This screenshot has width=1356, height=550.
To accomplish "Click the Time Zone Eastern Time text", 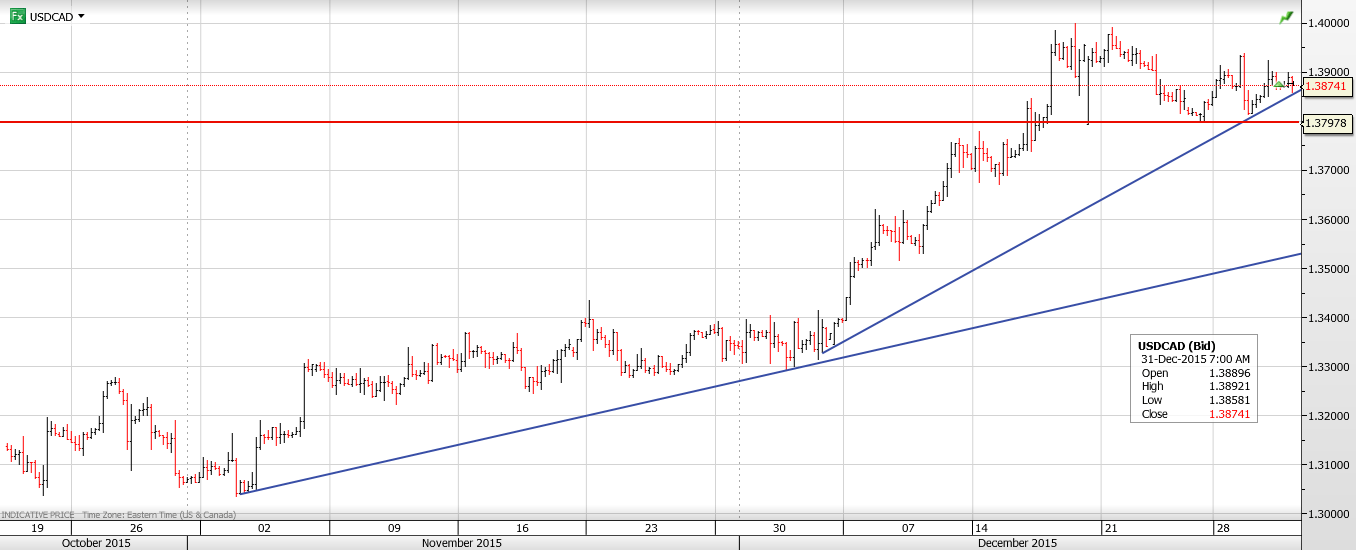I will point(158,514).
